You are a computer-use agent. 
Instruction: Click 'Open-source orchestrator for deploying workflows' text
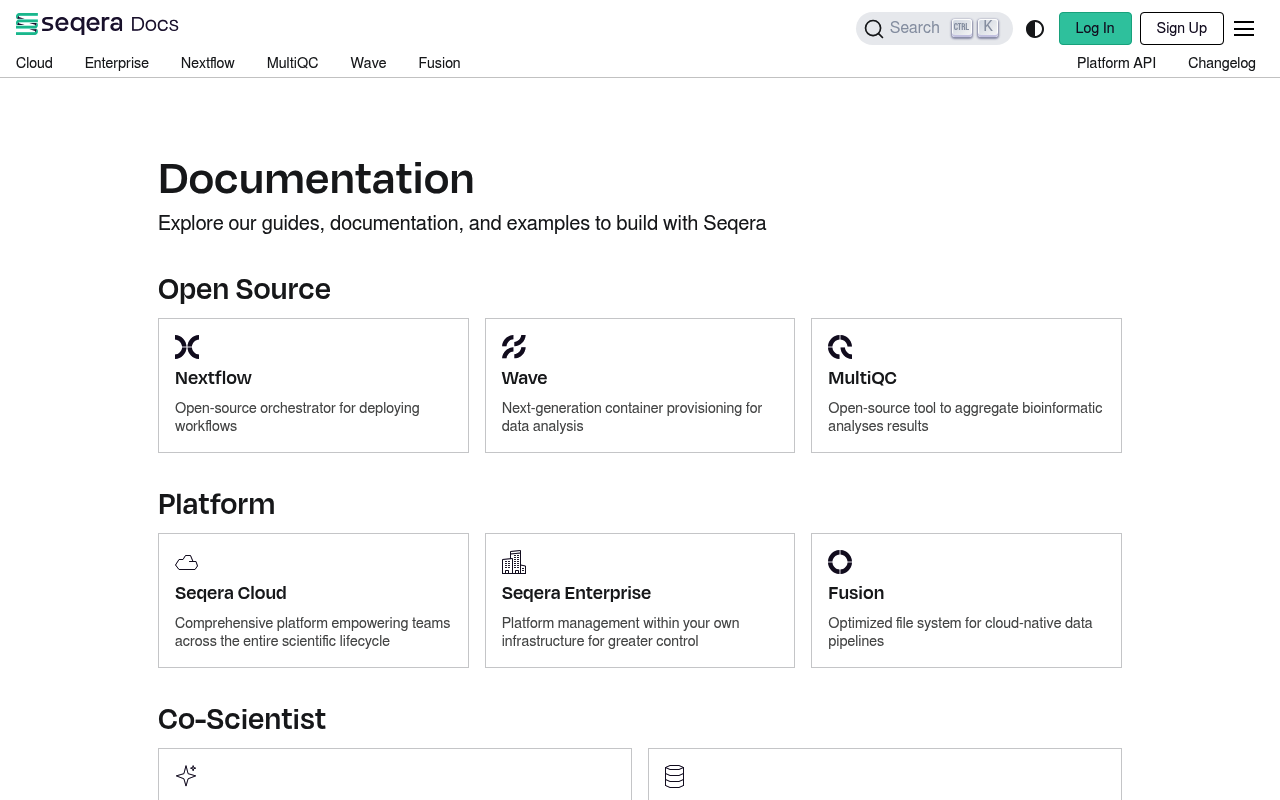[x=297, y=417]
